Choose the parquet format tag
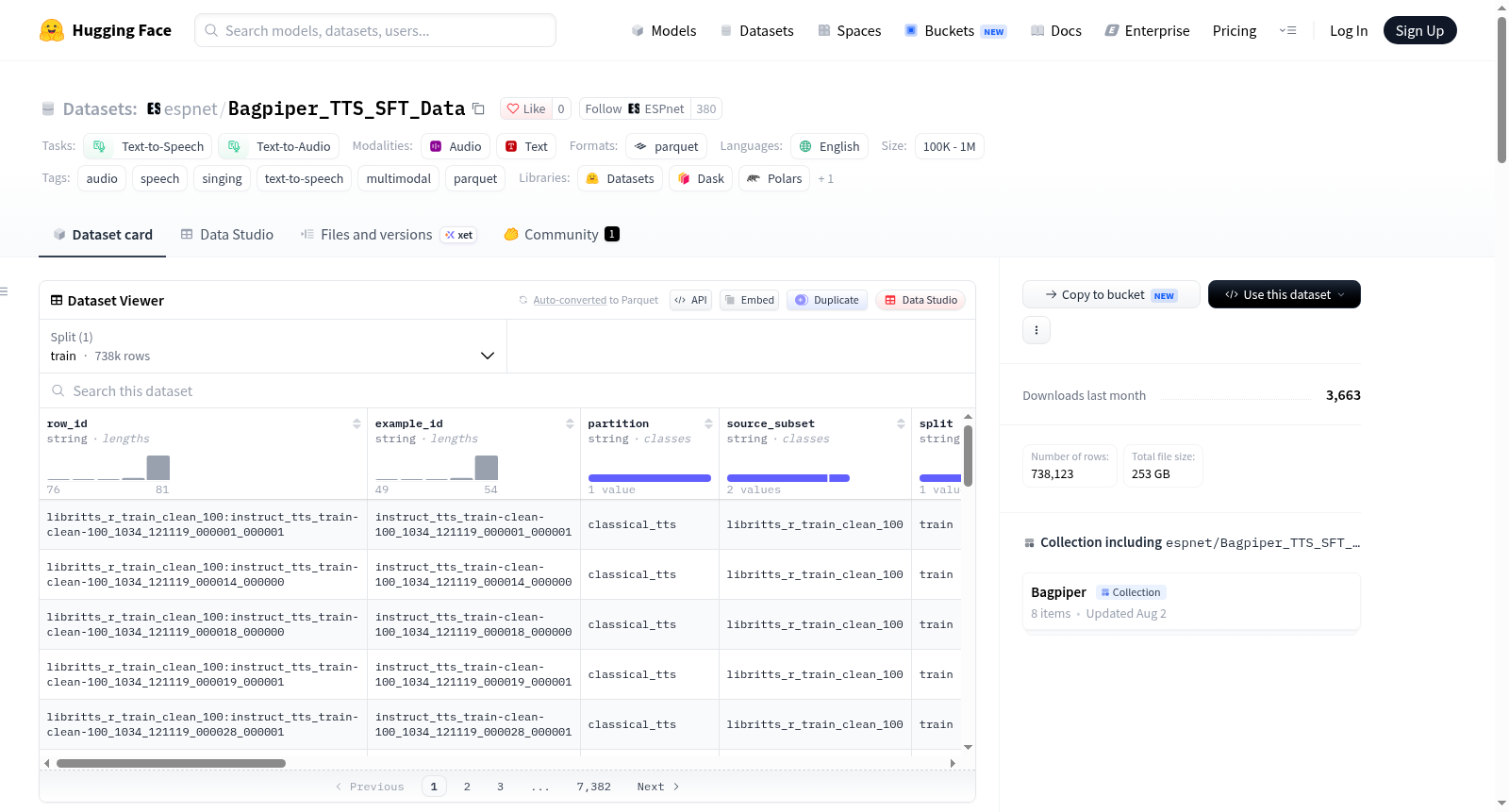The image size is (1509, 812). [667, 146]
